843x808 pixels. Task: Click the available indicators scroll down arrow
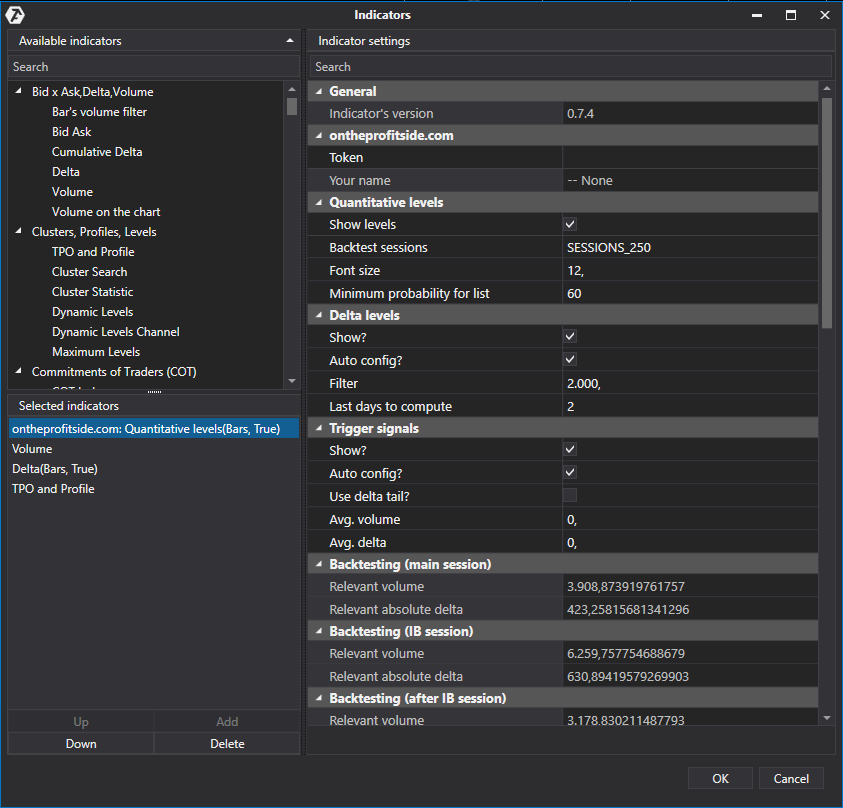[x=292, y=381]
